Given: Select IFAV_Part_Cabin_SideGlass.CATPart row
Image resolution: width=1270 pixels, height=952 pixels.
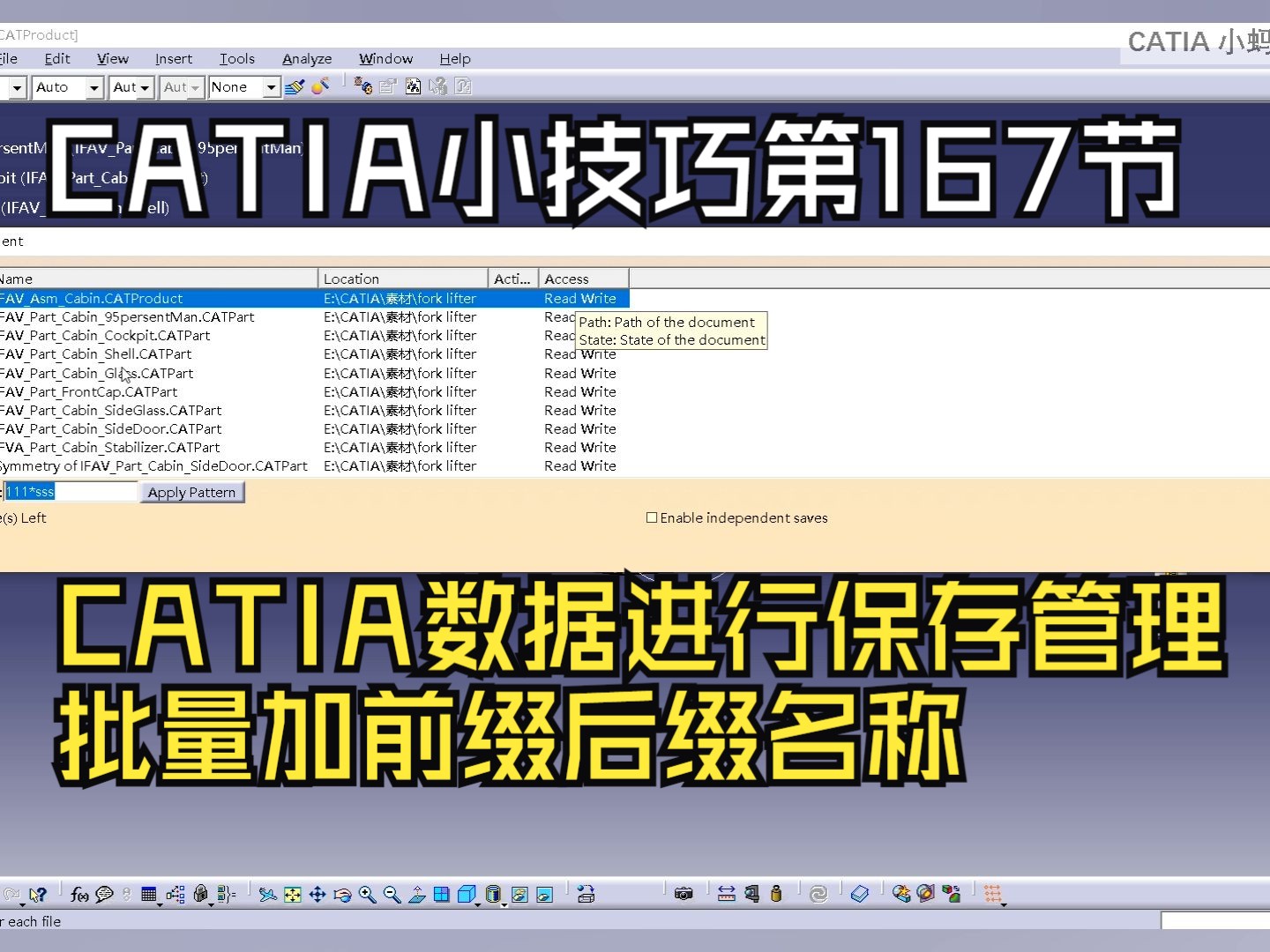Looking at the screenshot, I should pyautogui.click(x=314, y=411).
